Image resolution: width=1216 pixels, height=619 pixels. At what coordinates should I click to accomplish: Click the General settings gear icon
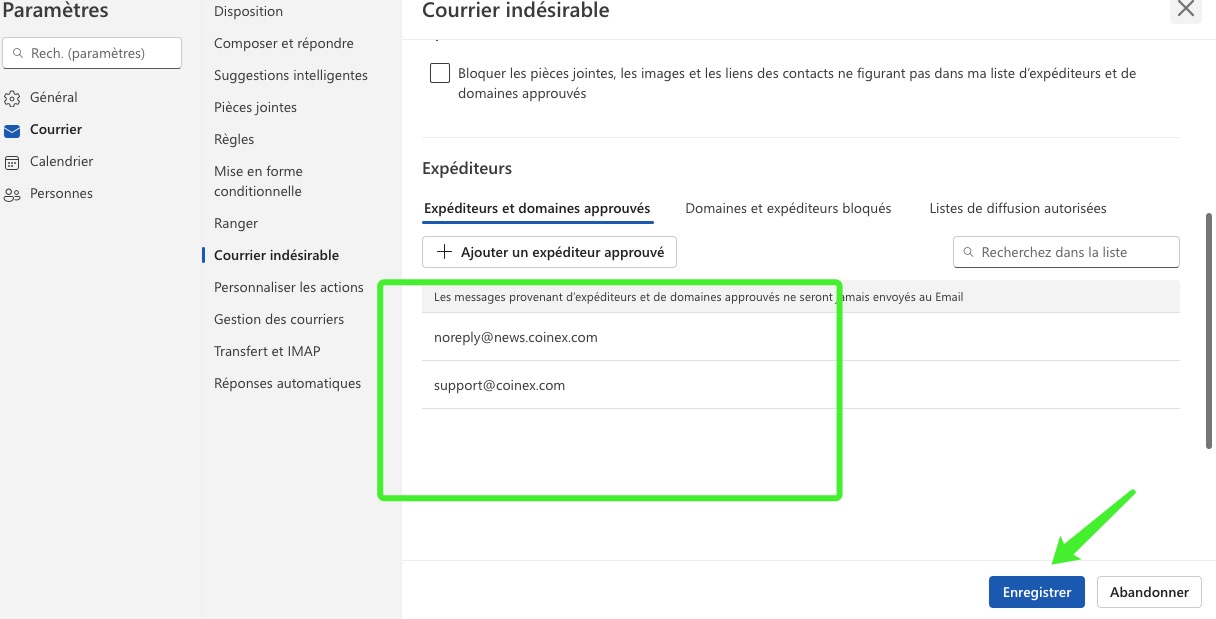12,98
